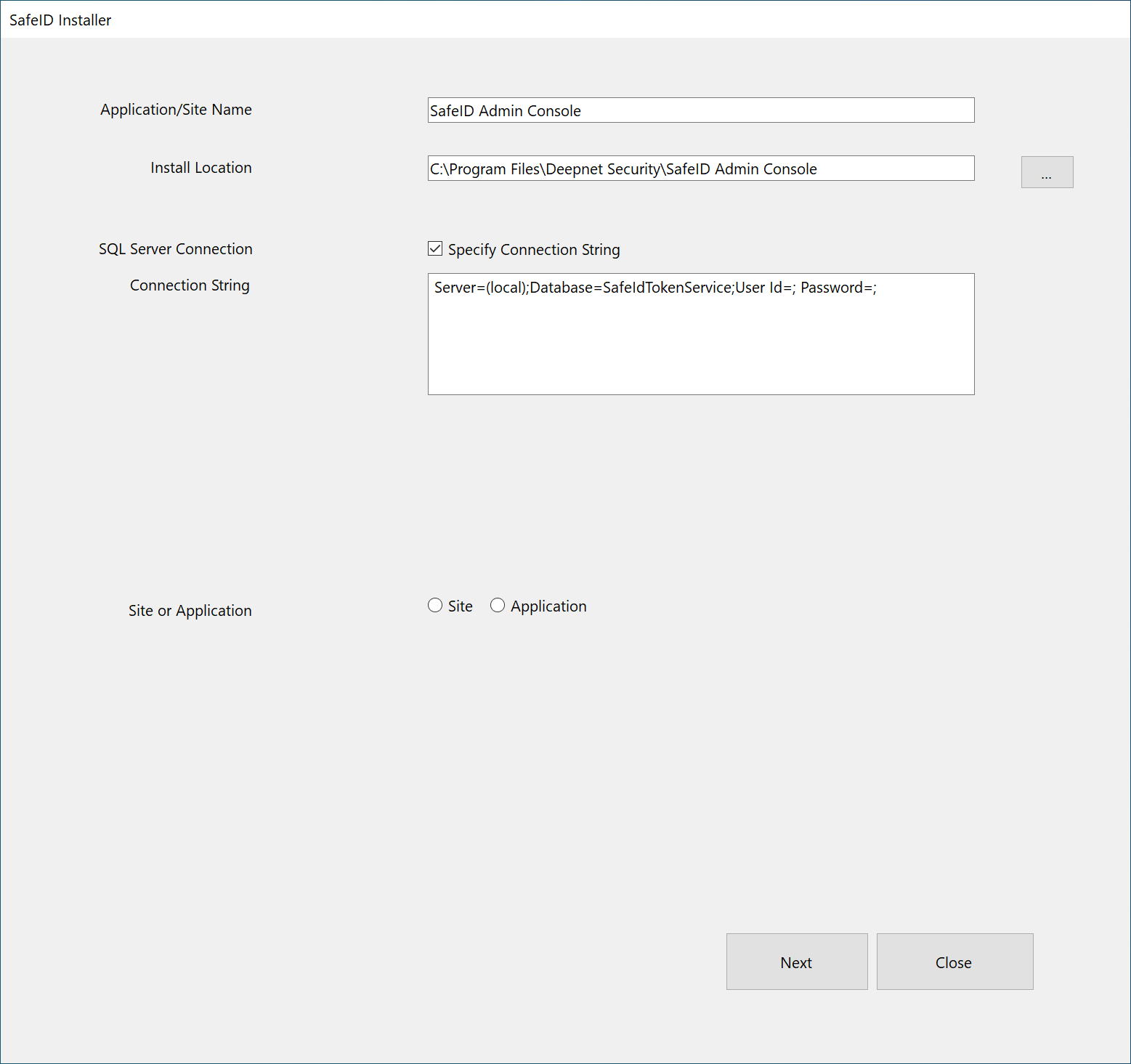Click empty area inside Connection String box

[x=700, y=349]
